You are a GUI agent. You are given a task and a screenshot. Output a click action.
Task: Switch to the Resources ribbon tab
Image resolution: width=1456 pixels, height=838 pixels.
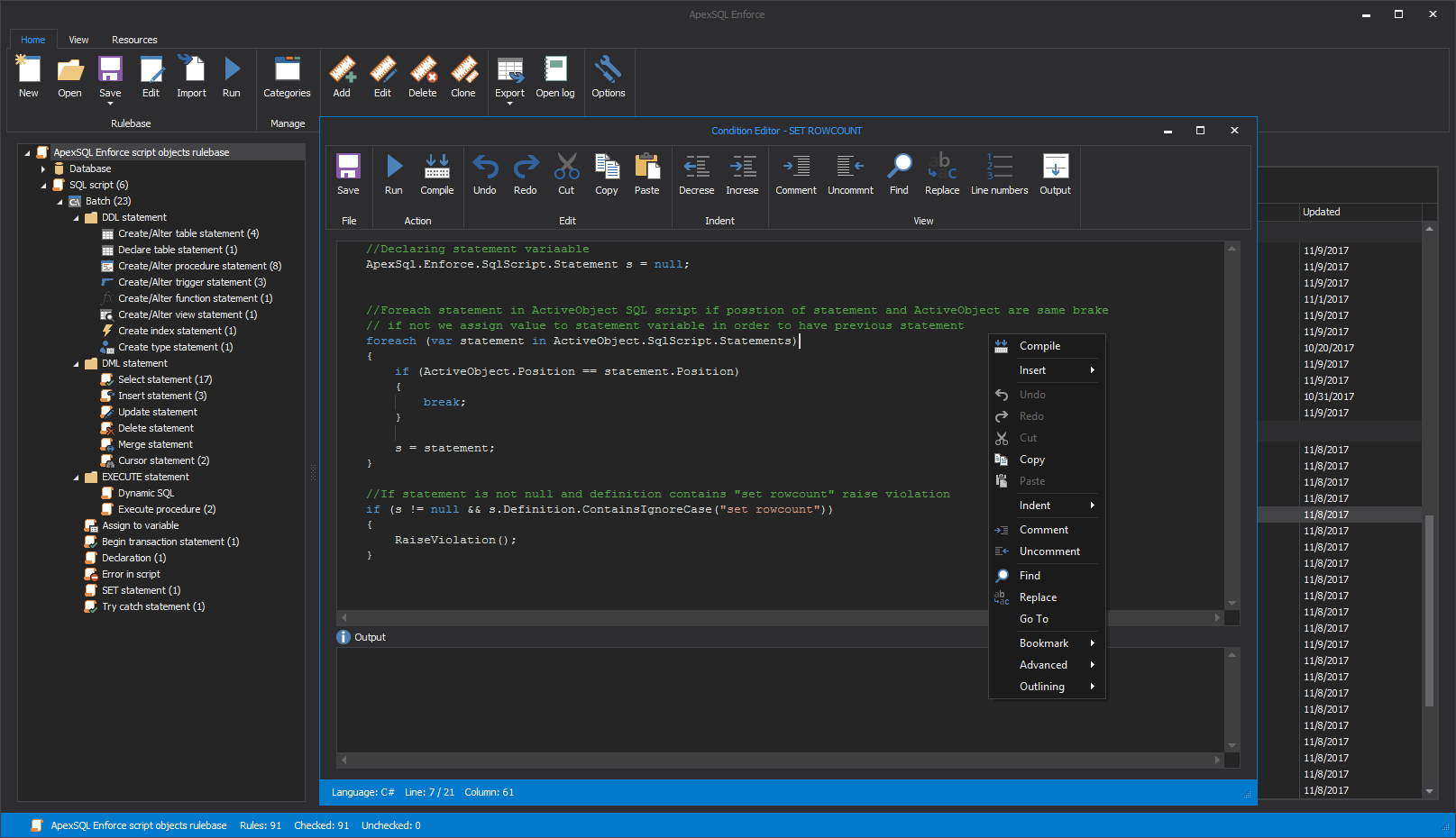tap(134, 40)
